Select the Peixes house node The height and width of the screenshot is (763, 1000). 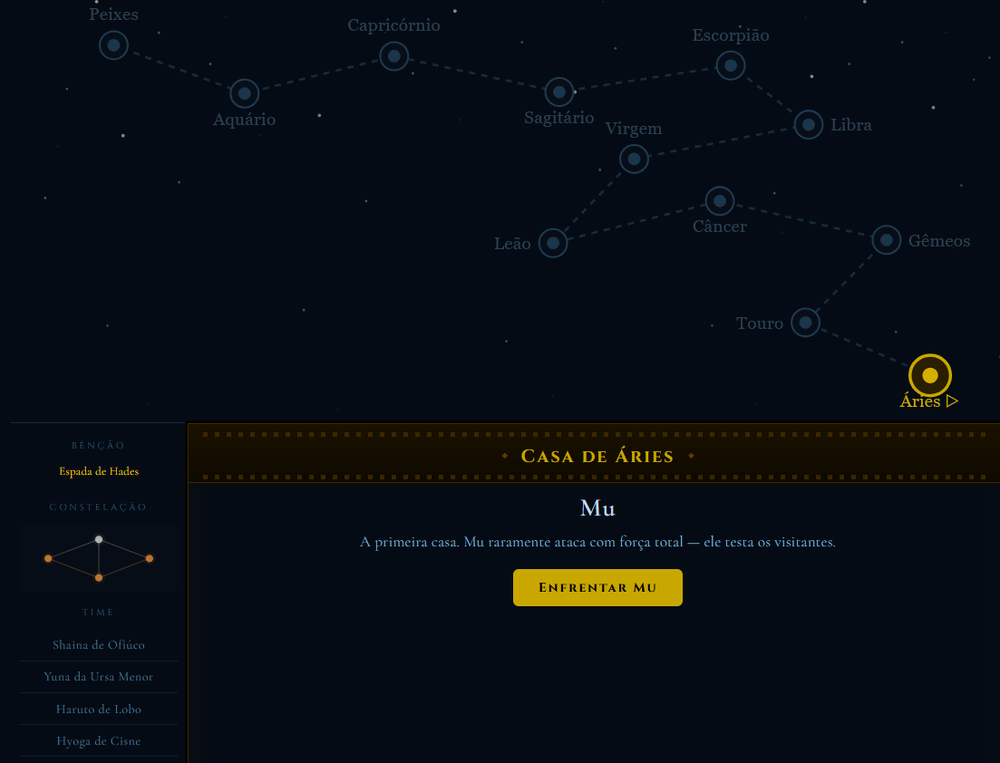click(114, 45)
